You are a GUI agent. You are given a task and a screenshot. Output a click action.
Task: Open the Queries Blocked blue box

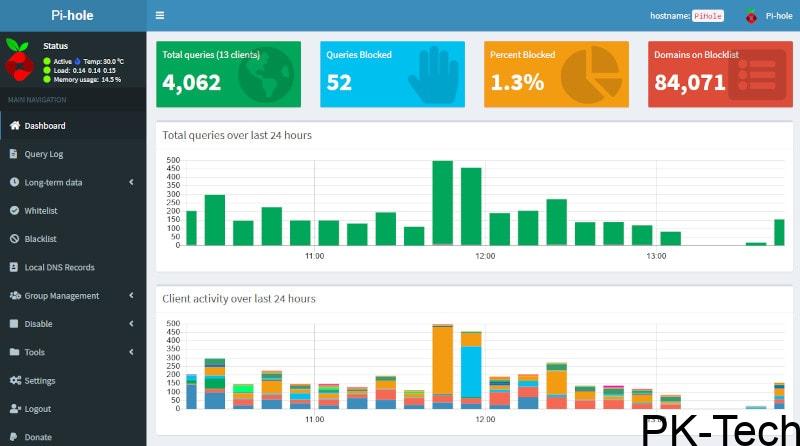pyautogui.click(x=392, y=74)
